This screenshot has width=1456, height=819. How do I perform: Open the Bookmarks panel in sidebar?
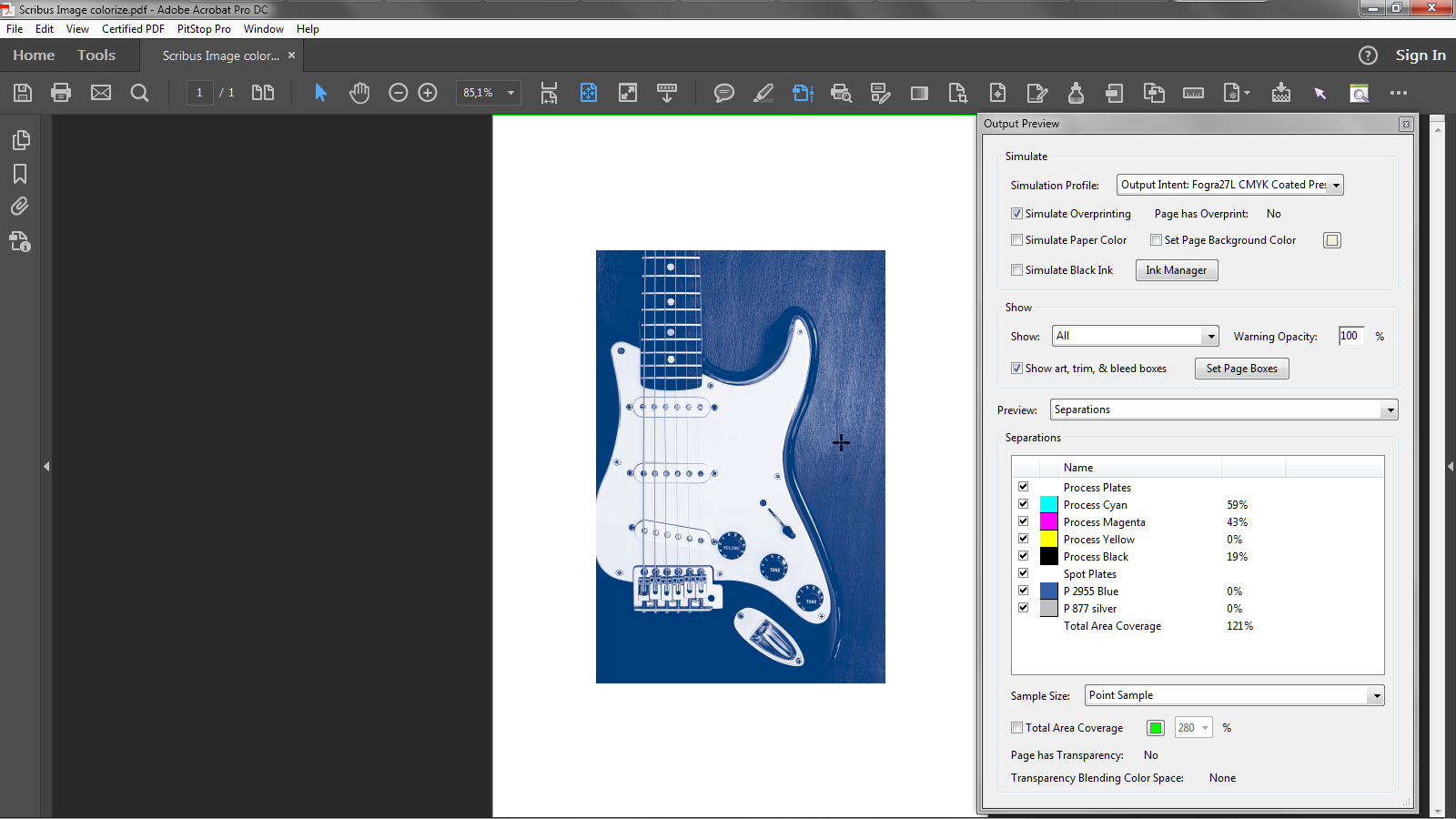point(20,174)
